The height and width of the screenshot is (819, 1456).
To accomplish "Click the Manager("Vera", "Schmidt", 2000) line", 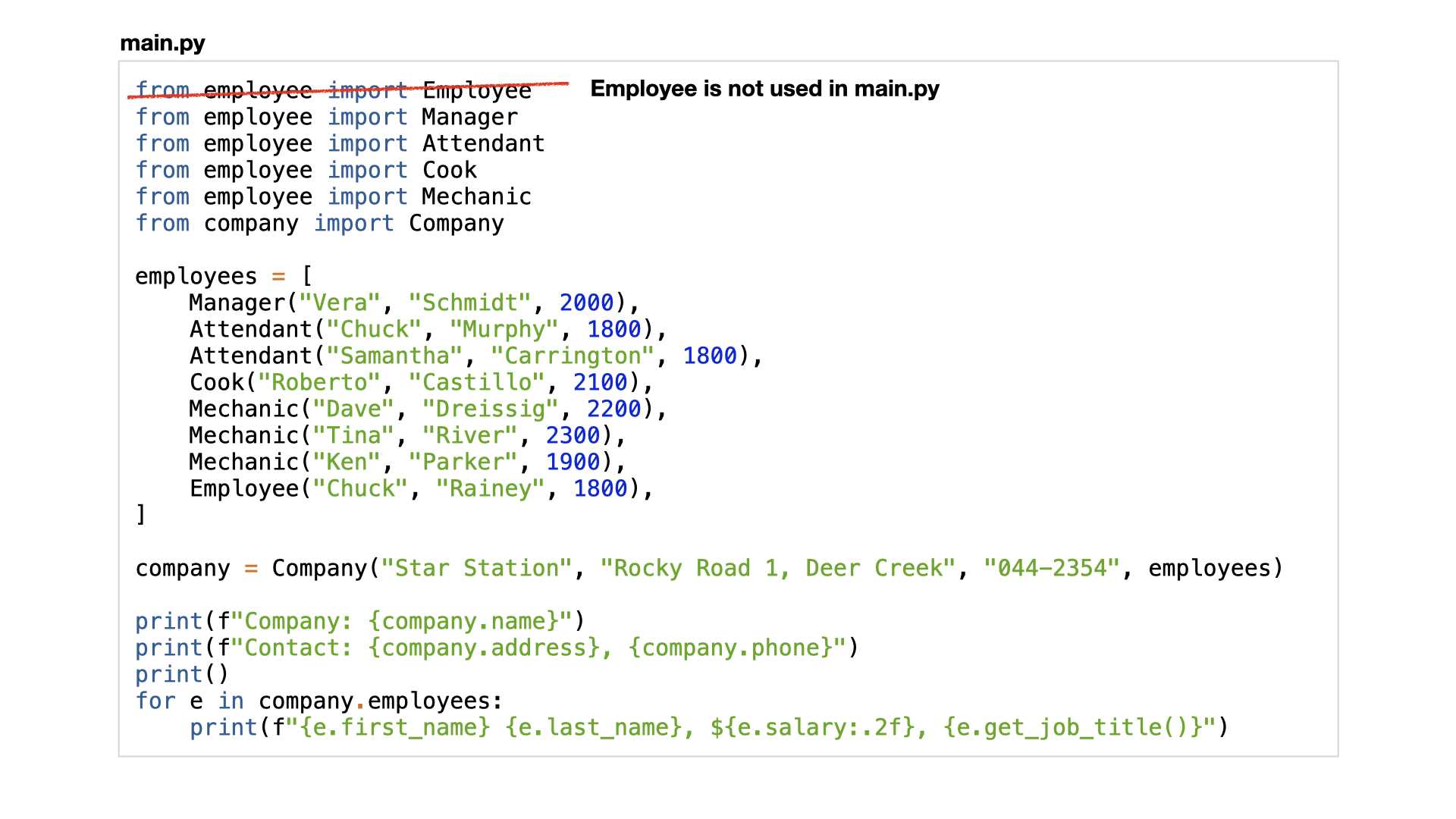I will tap(415, 303).
